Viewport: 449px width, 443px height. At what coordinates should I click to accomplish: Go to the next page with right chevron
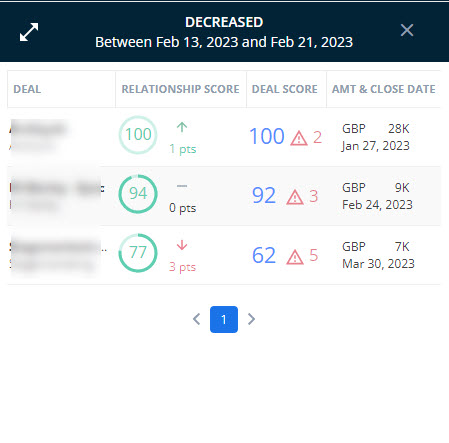pyautogui.click(x=251, y=319)
